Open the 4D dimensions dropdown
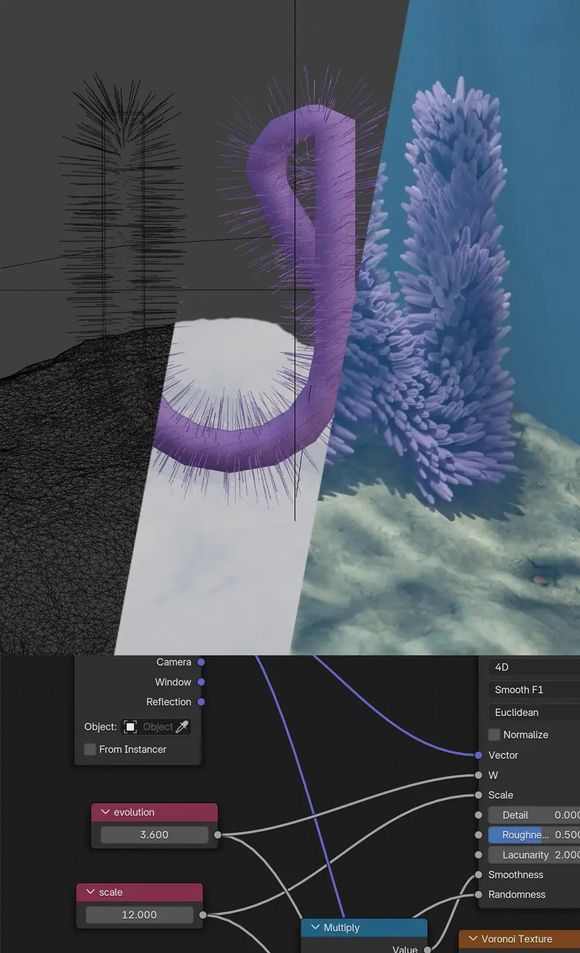The width and height of the screenshot is (580, 953). click(x=534, y=667)
